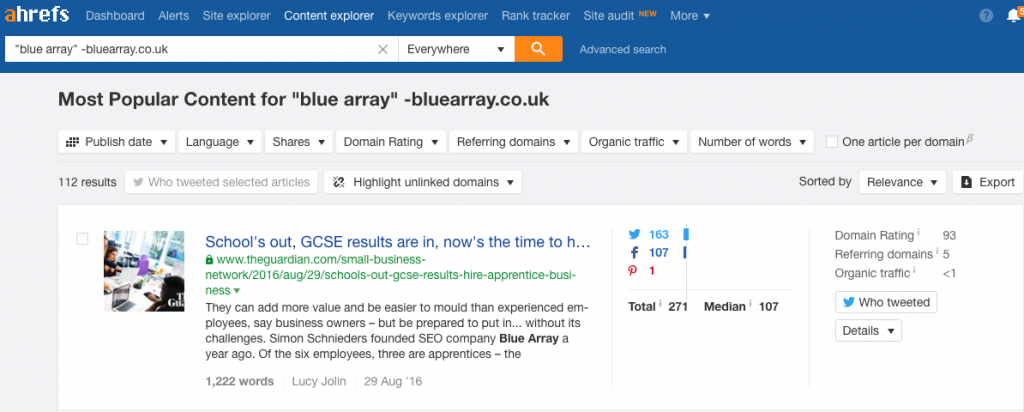Click the 29 Aug '16 date
1024x412 pixels.
click(393, 381)
